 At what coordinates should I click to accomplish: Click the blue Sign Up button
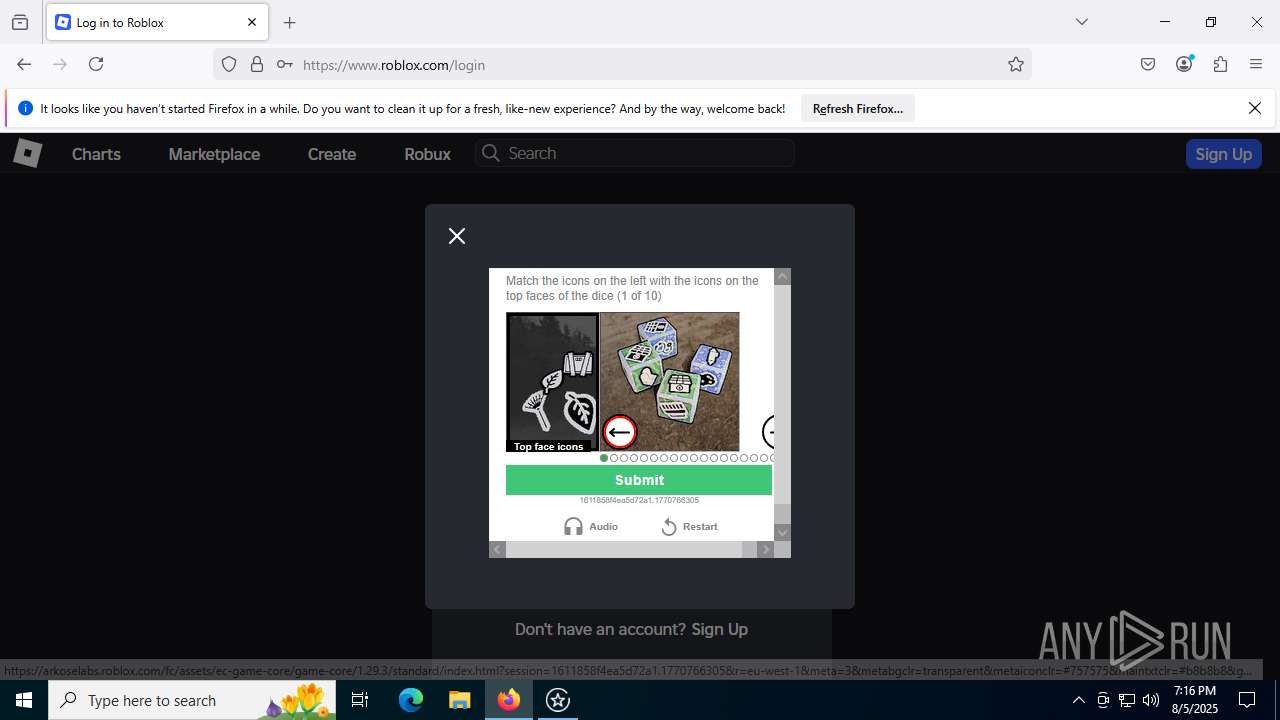coord(1223,154)
